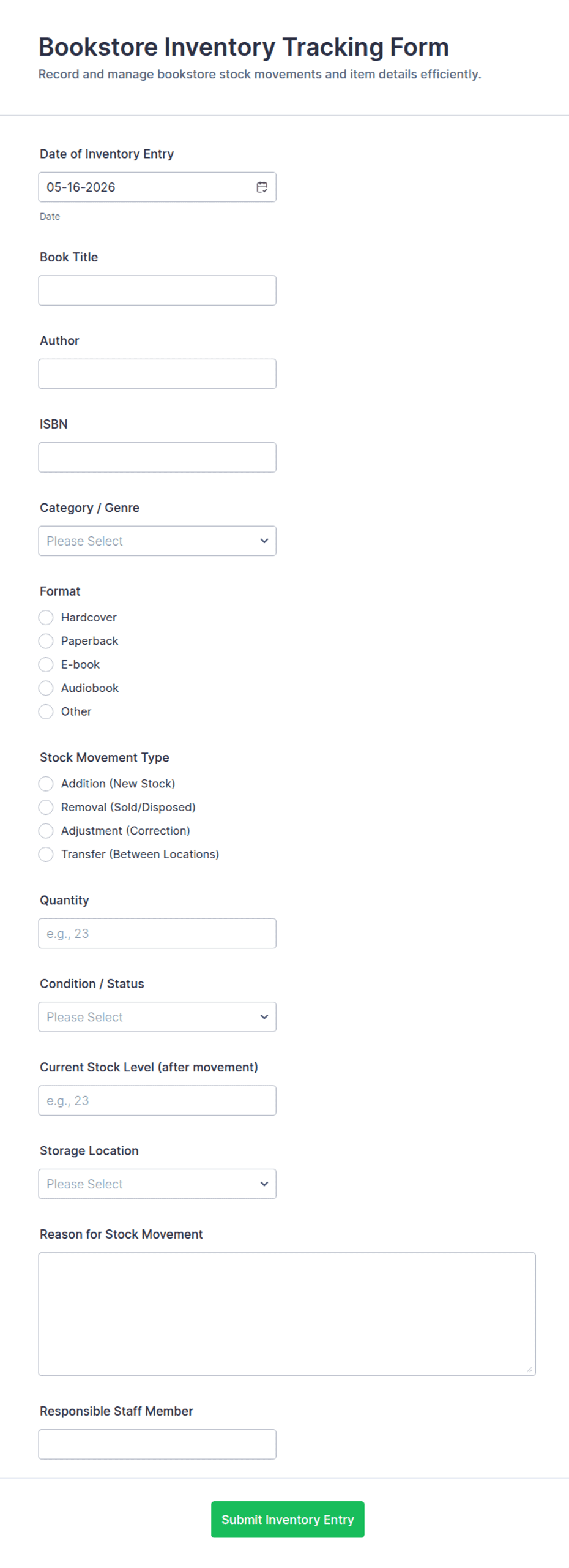
Task: Click the Responsible Staff Member field
Action: (x=157, y=1444)
